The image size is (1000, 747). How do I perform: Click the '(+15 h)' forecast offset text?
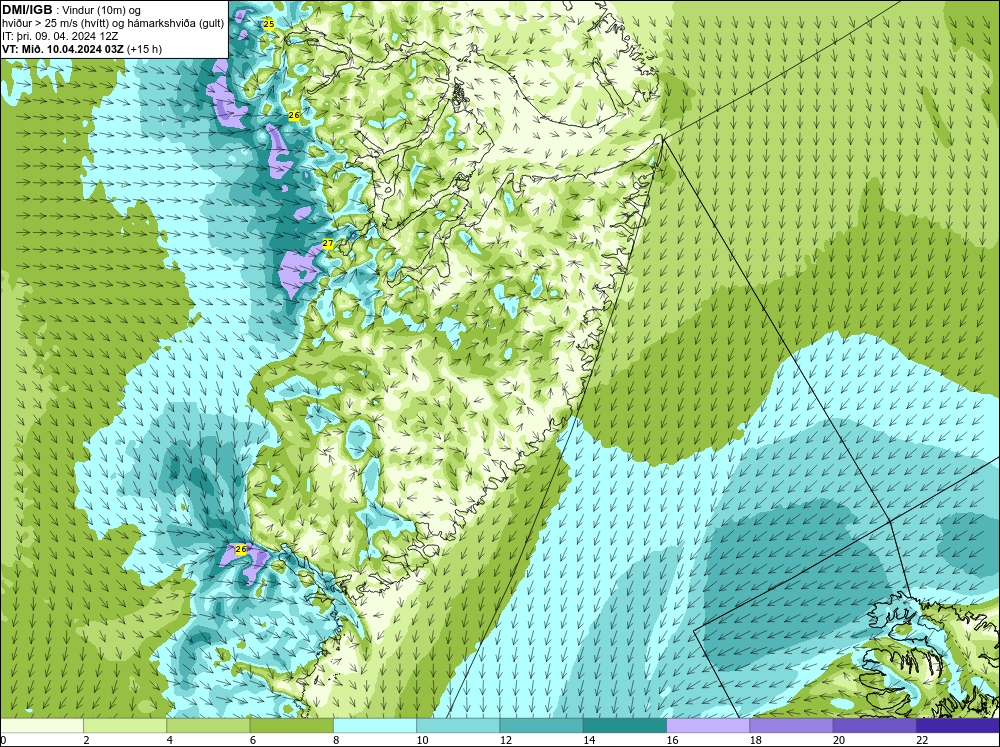(145, 49)
